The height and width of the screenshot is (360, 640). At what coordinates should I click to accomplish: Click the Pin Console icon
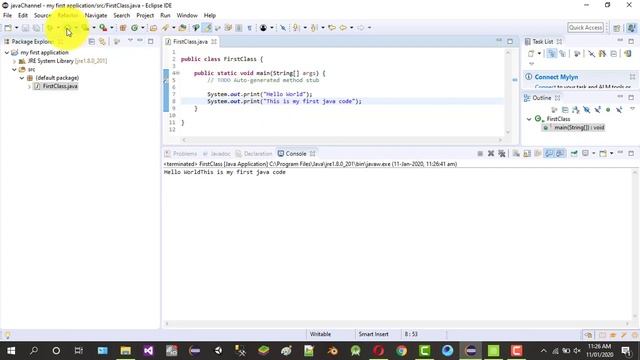pyautogui.click(x=574, y=153)
